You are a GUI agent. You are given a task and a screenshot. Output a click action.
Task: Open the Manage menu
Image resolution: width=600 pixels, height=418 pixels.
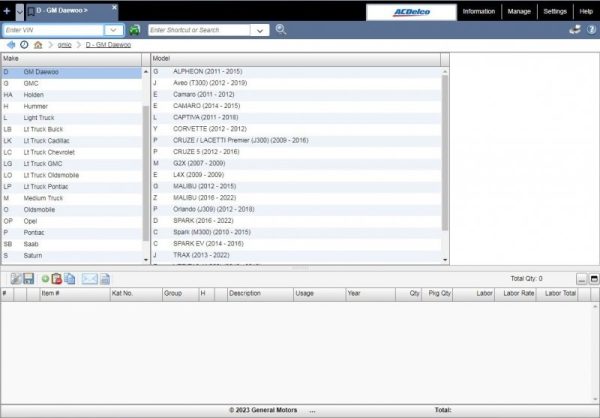pyautogui.click(x=519, y=11)
